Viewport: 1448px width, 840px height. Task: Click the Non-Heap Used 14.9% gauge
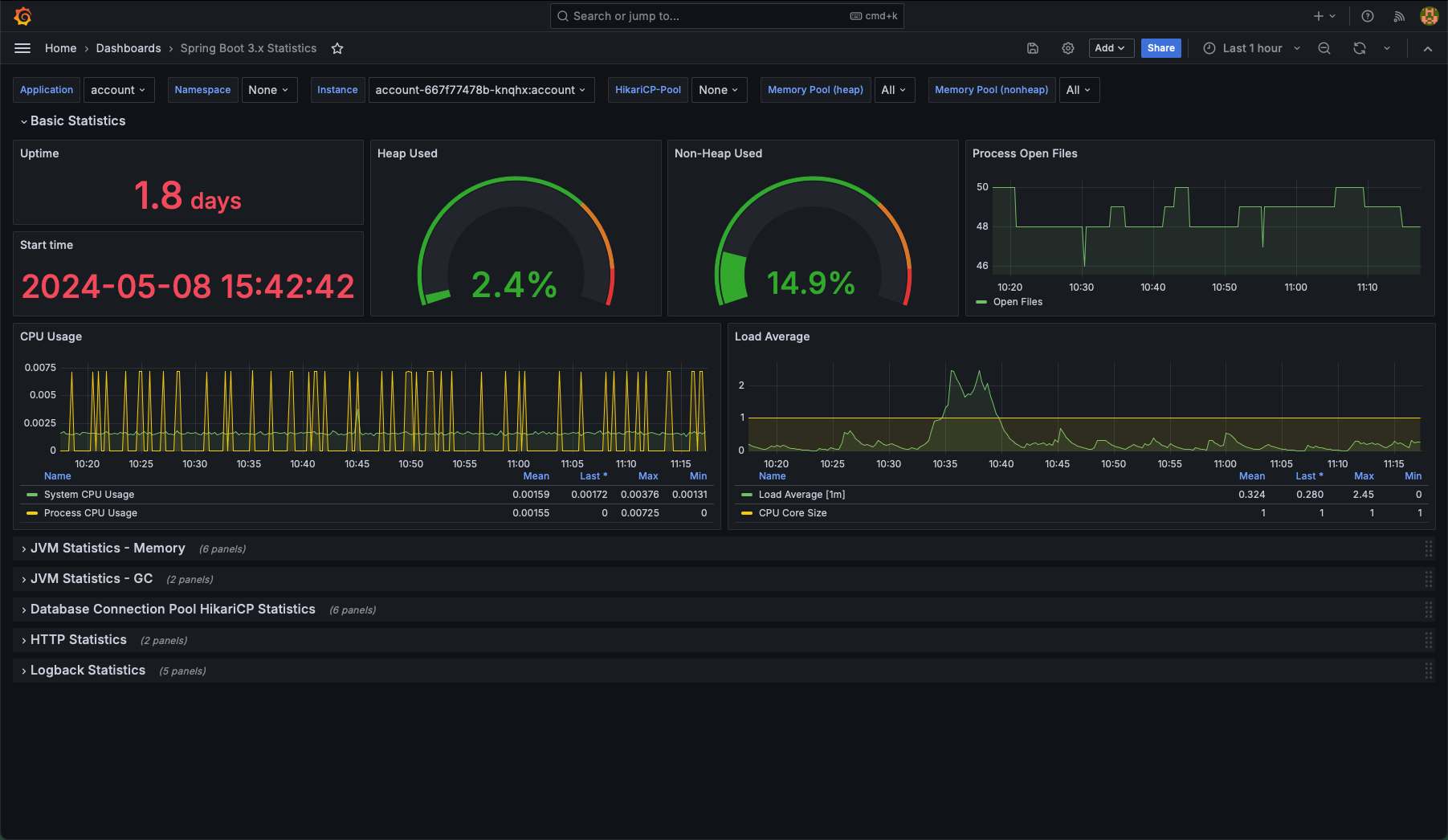pos(813,241)
